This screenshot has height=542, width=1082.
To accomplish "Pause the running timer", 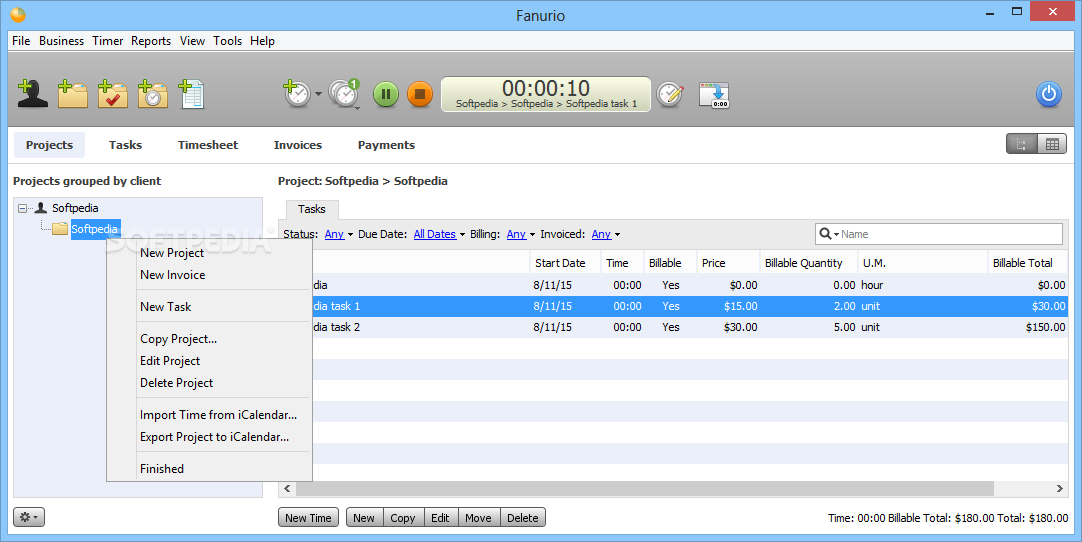I will point(386,94).
